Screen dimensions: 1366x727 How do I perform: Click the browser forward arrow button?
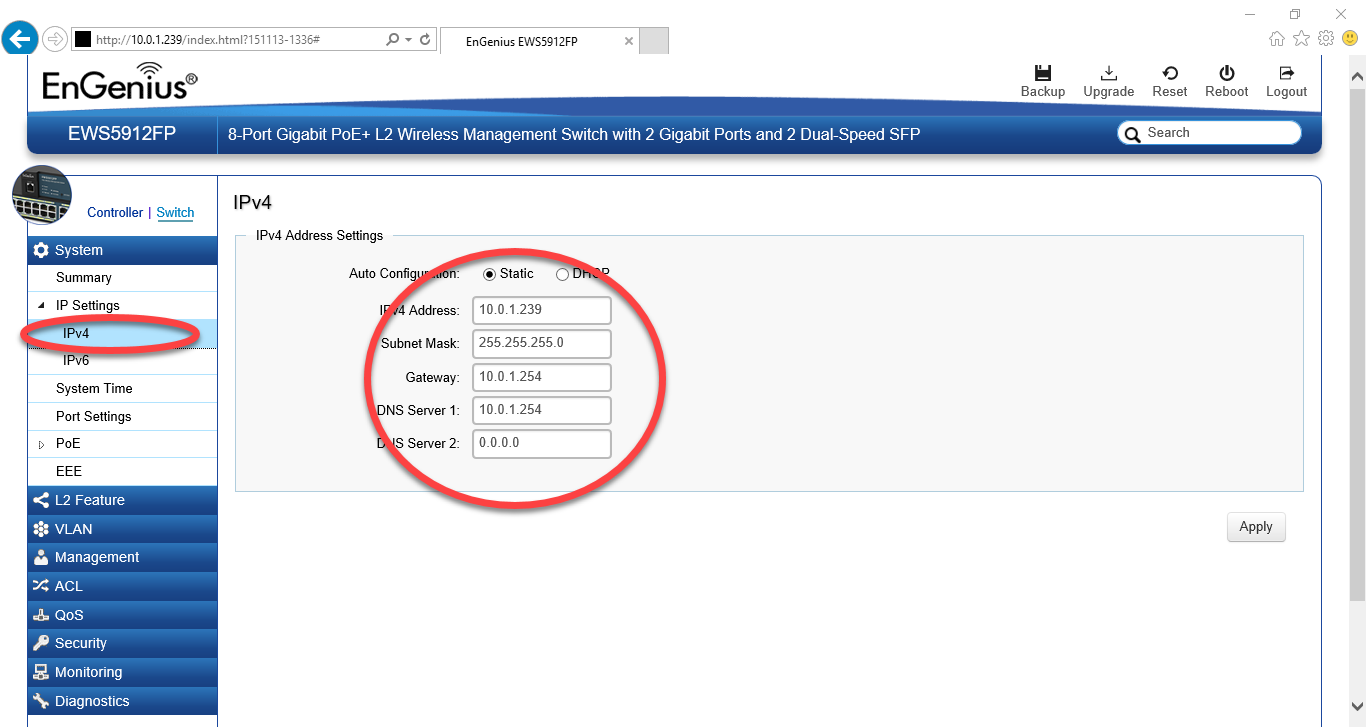[x=55, y=39]
